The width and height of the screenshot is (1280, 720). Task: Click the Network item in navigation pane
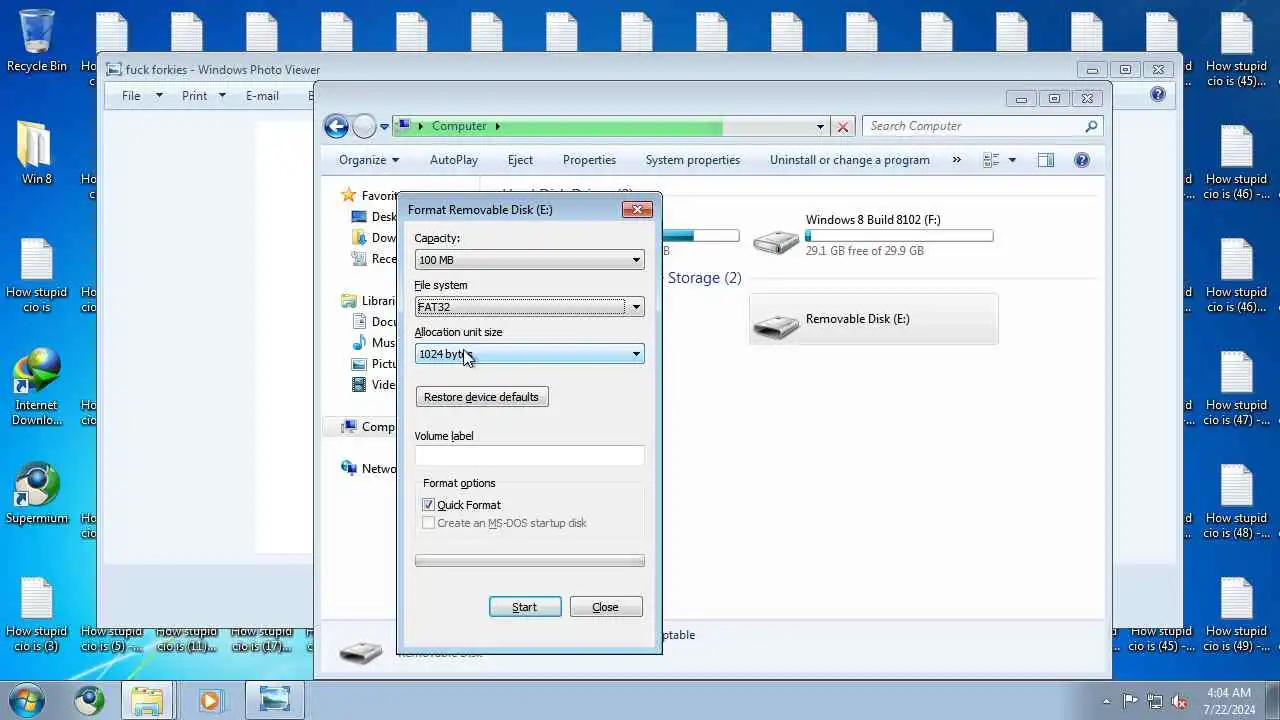(x=369, y=468)
